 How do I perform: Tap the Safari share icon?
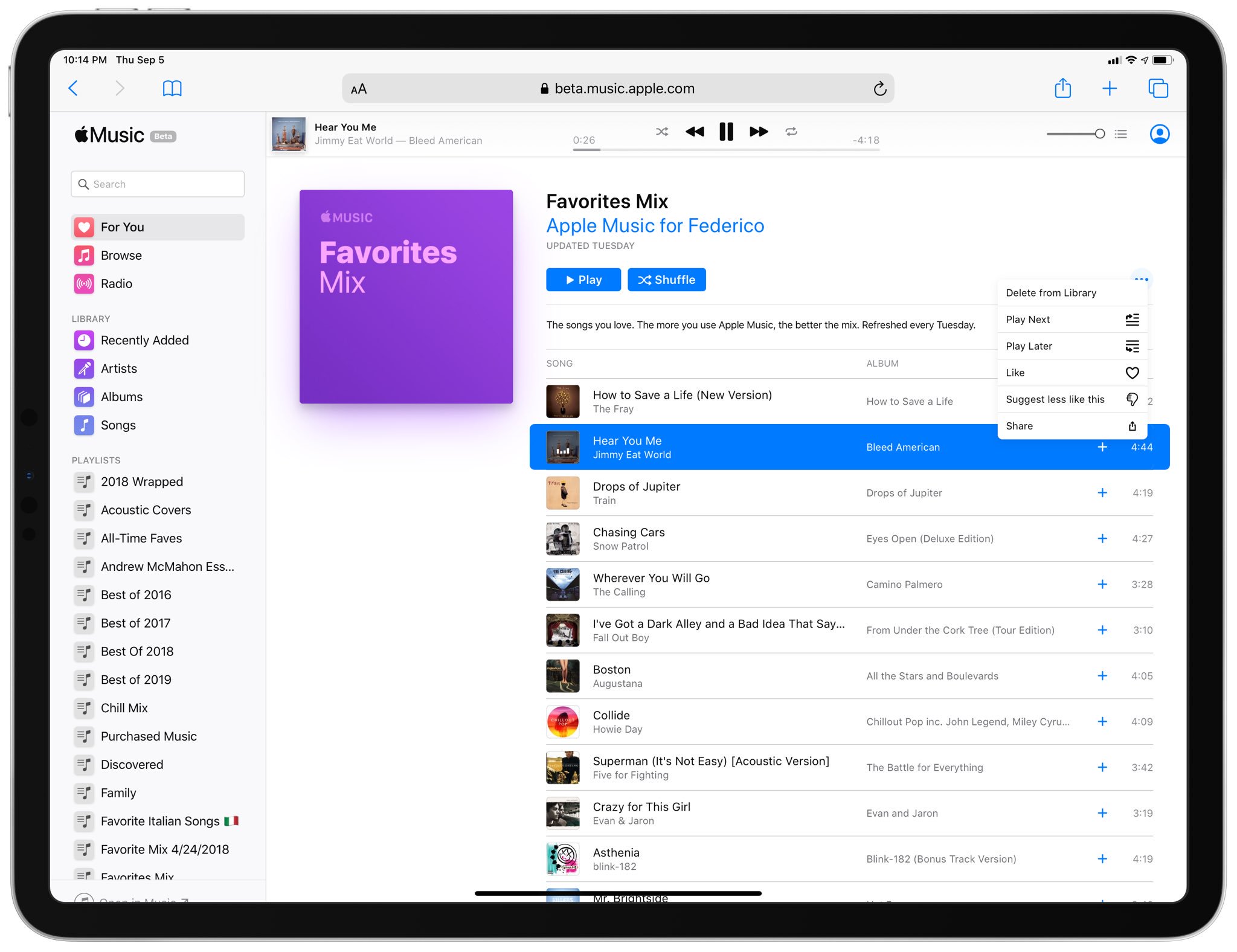(x=1062, y=89)
